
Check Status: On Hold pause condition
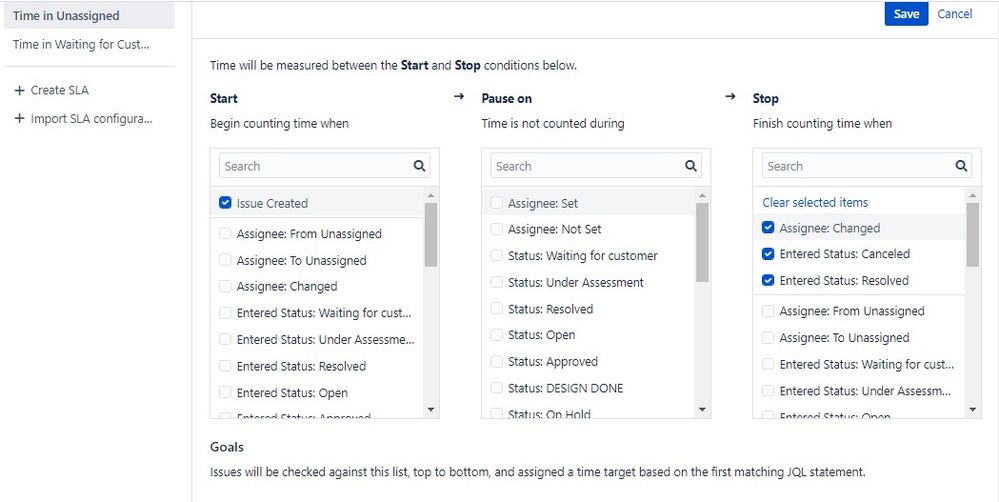[497, 413]
